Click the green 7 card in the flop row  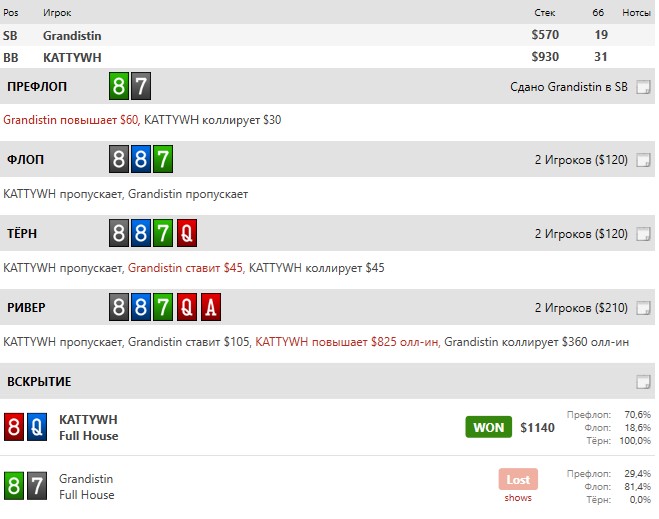(x=164, y=160)
